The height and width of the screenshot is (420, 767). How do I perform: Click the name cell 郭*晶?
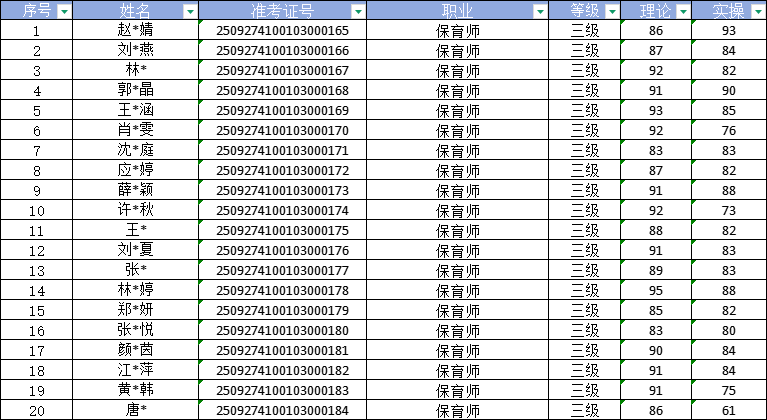click(x=136, y=91)
